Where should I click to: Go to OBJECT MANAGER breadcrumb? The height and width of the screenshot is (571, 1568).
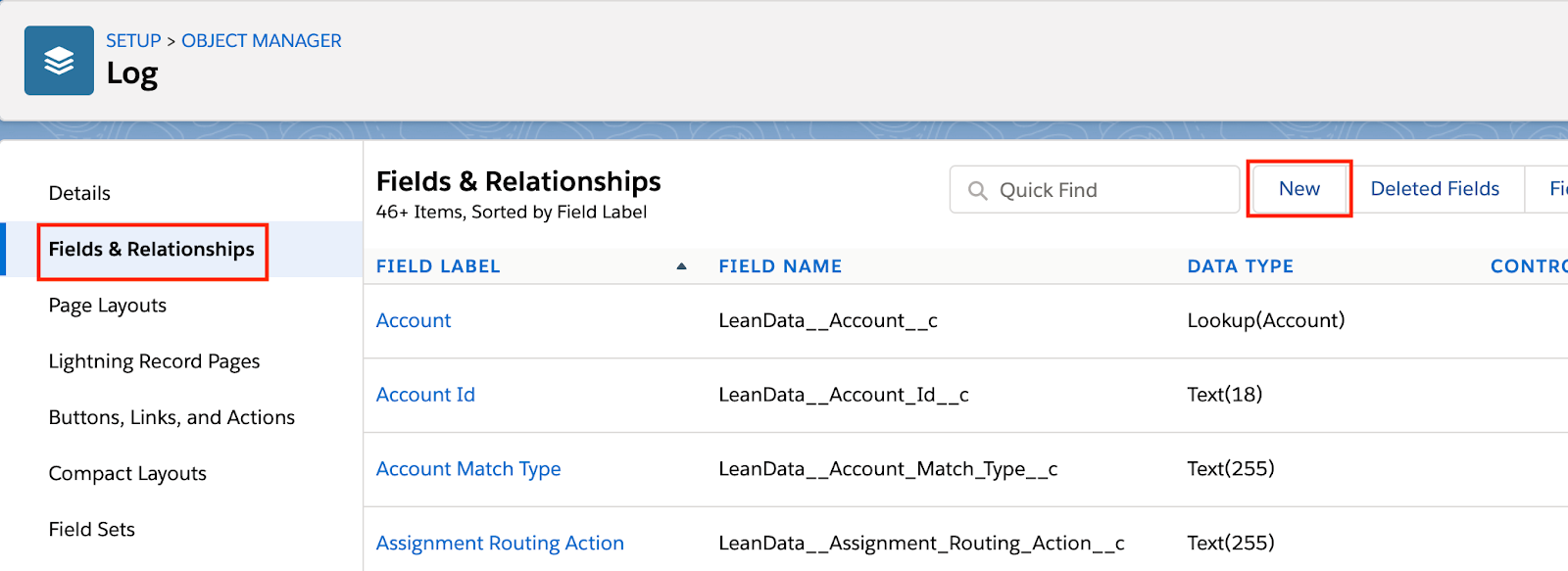[262, 41]
